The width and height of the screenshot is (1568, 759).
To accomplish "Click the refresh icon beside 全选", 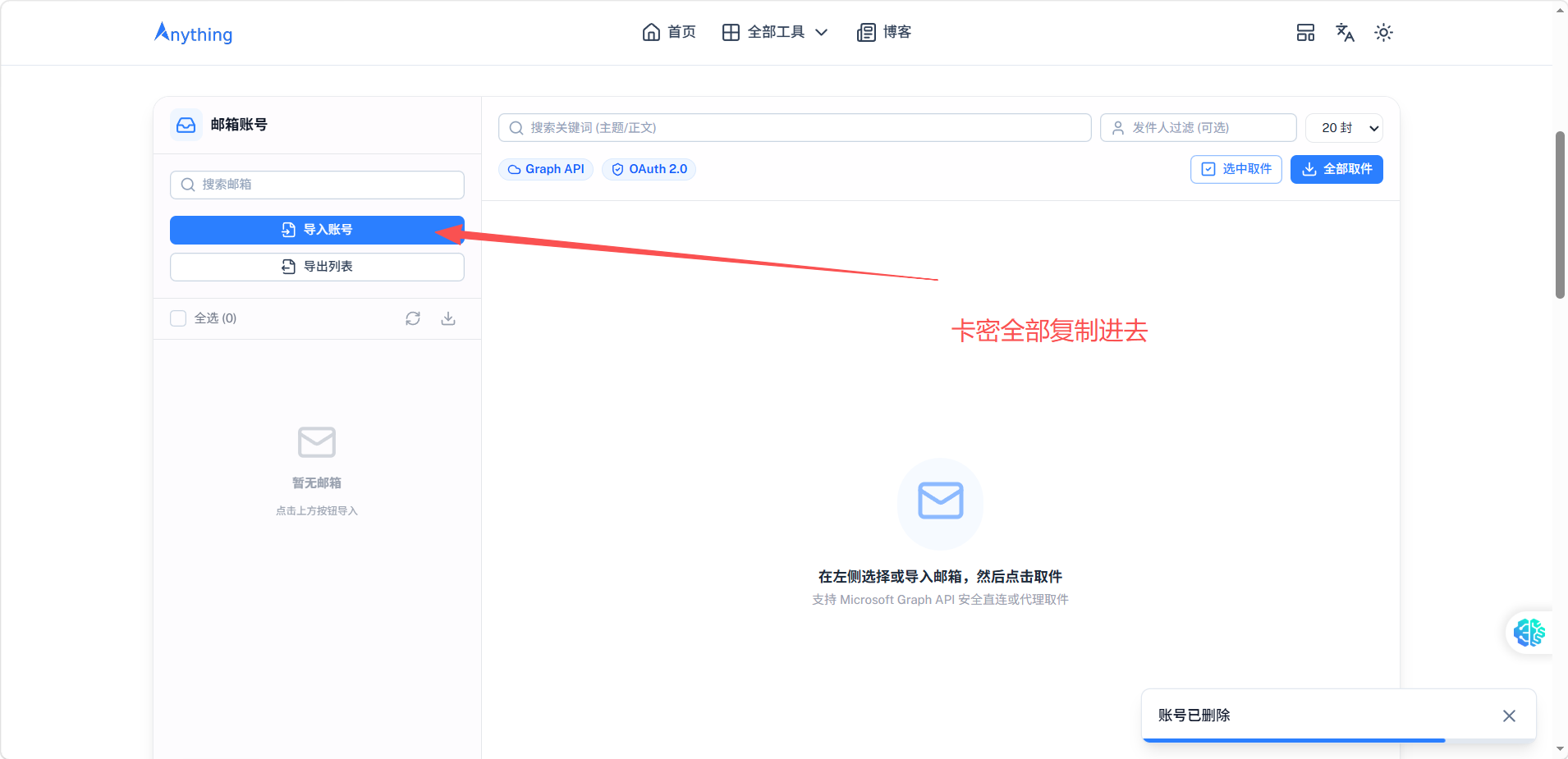I will click(x=413, y=318).
